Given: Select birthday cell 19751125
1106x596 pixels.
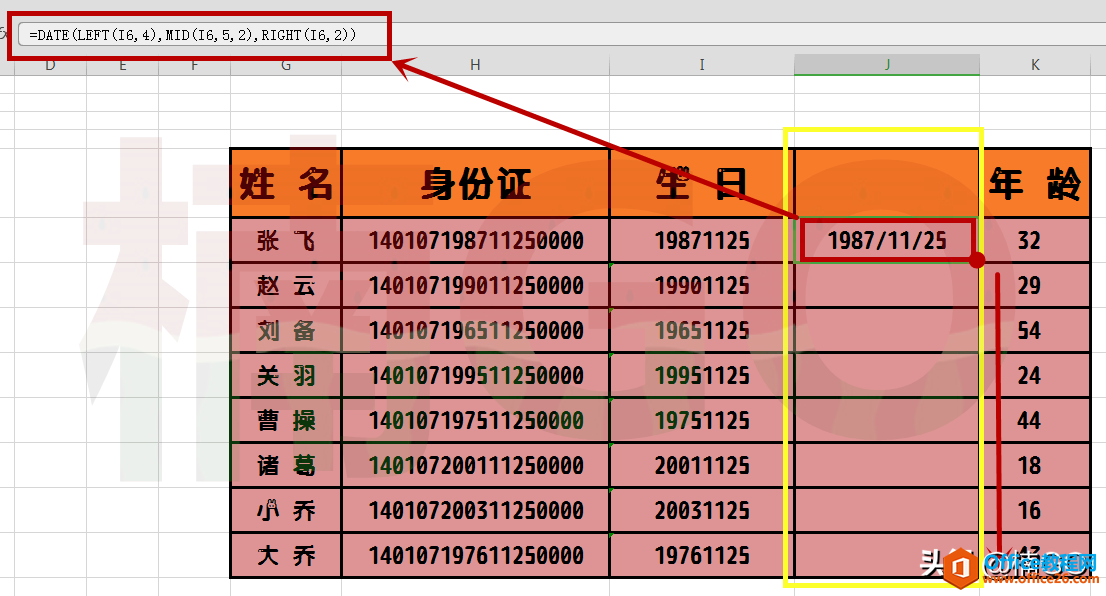Looking at the screenshot, I should click(x=702, y=420).
